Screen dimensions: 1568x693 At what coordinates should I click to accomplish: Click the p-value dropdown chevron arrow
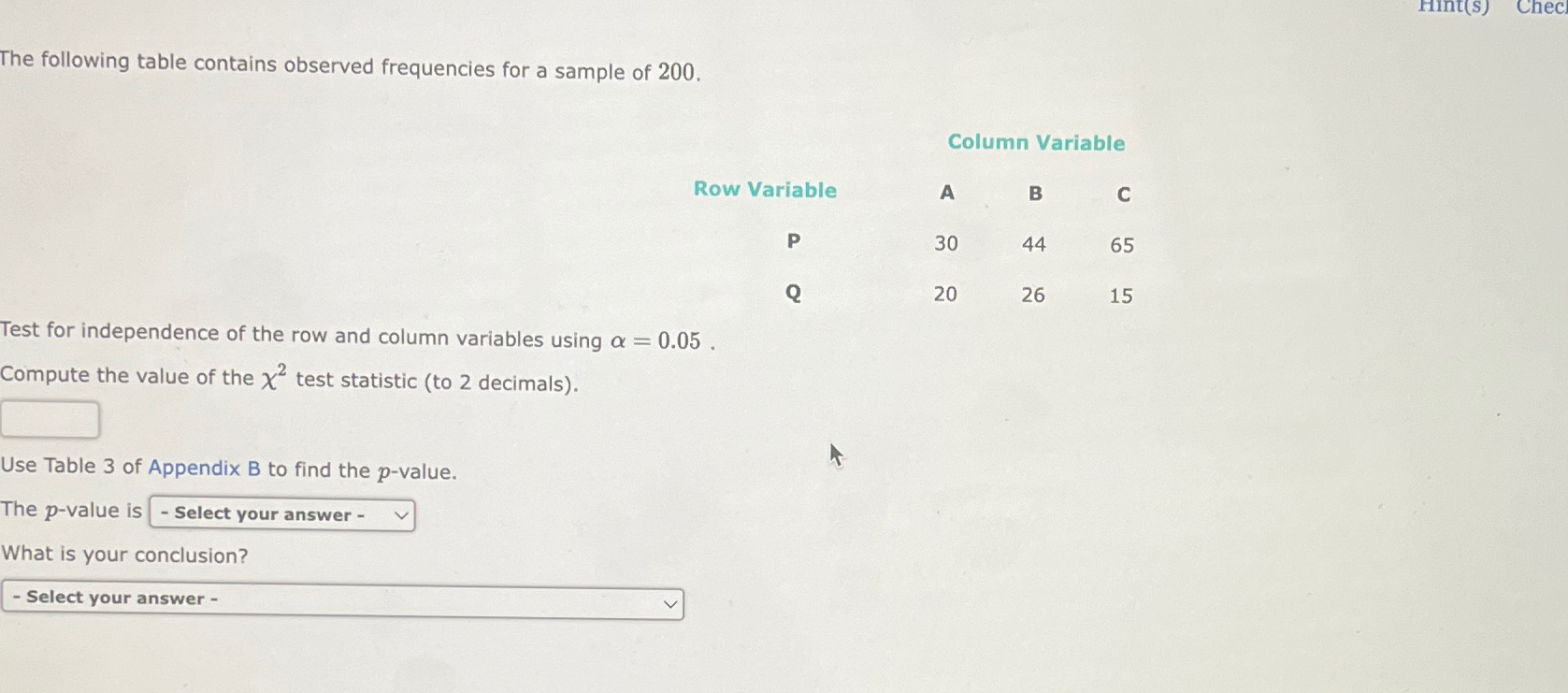[400, 514]
